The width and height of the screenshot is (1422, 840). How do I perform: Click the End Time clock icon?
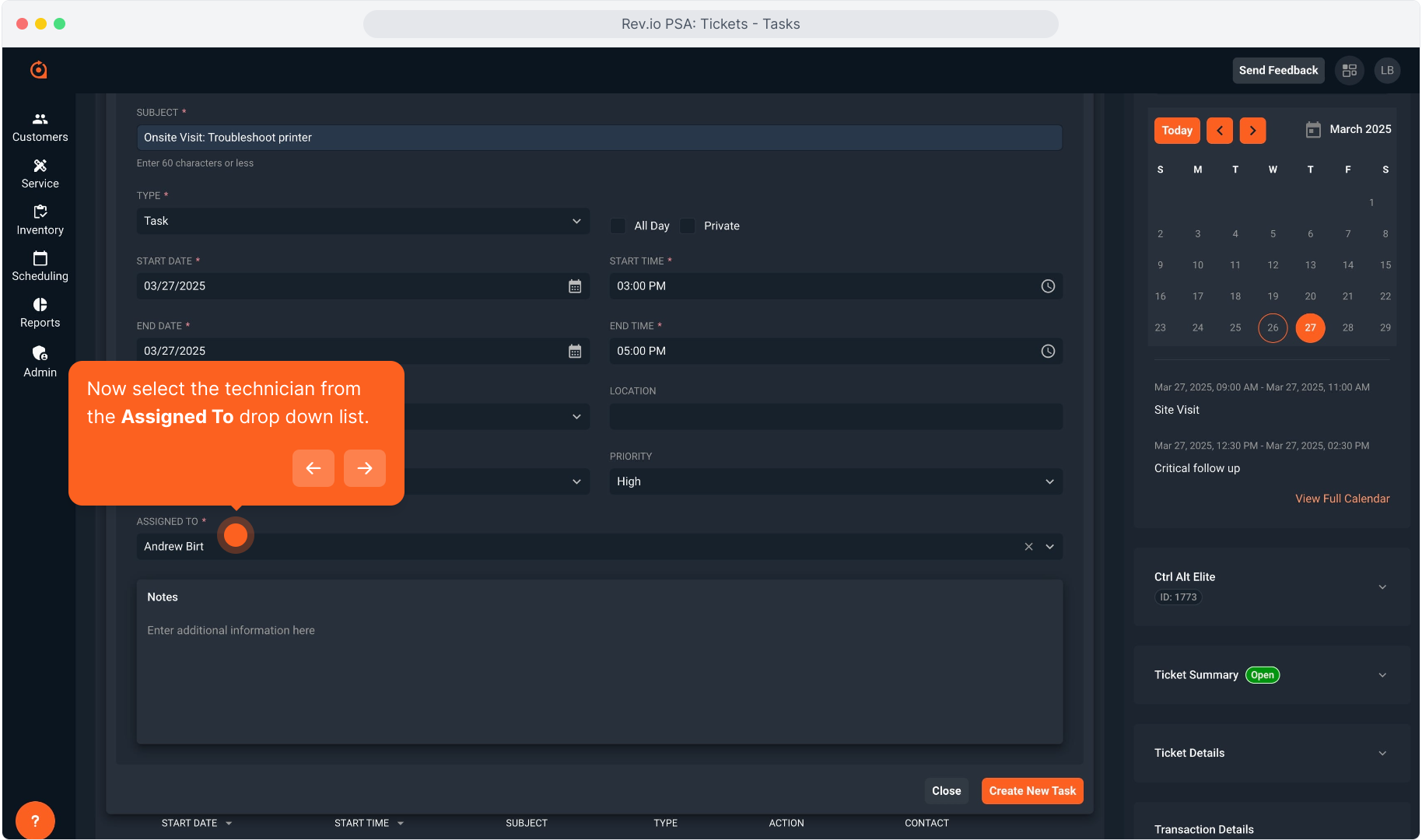(1047, 352)
